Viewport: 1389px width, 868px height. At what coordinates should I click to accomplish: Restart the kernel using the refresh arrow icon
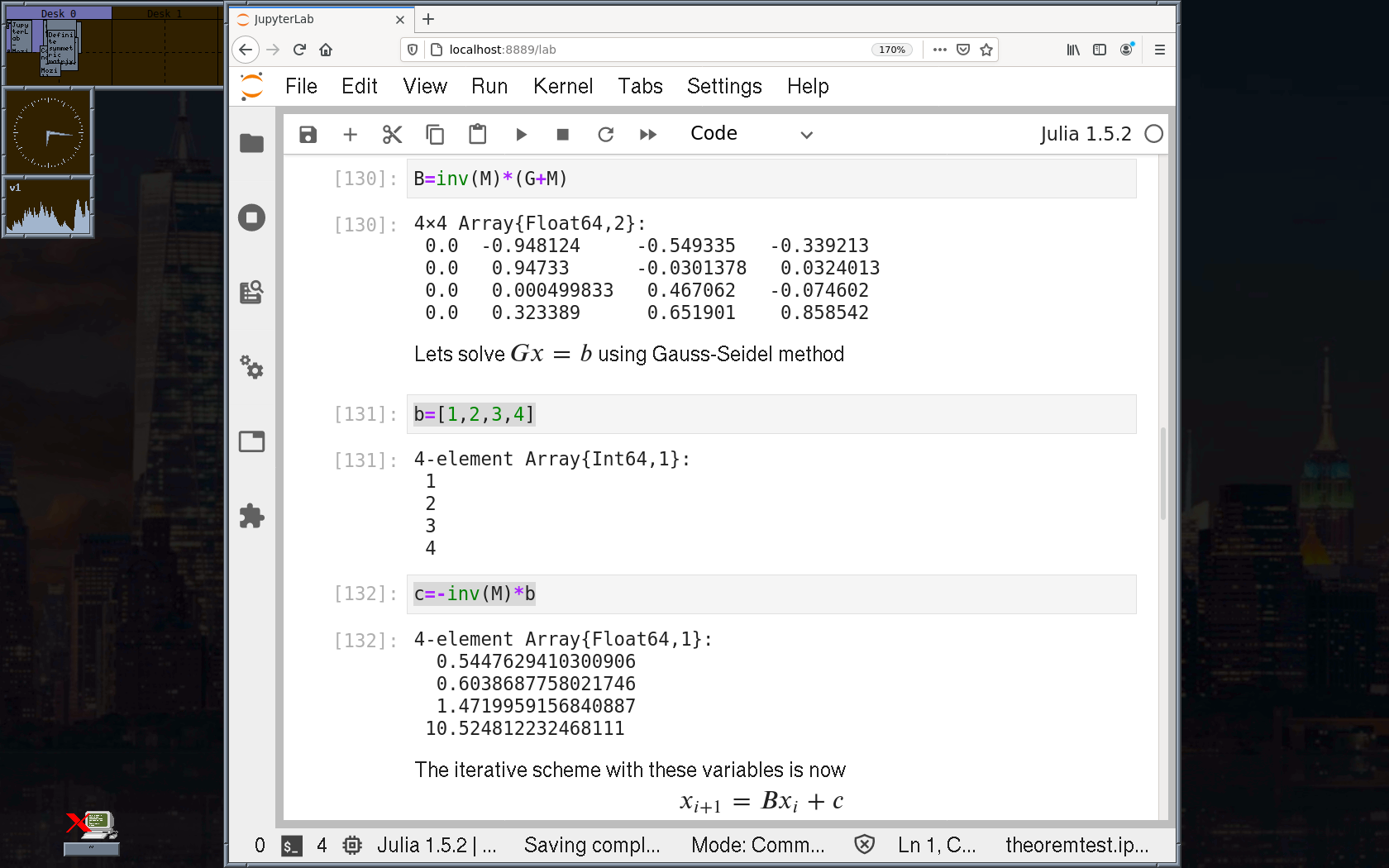pos(605,135)
